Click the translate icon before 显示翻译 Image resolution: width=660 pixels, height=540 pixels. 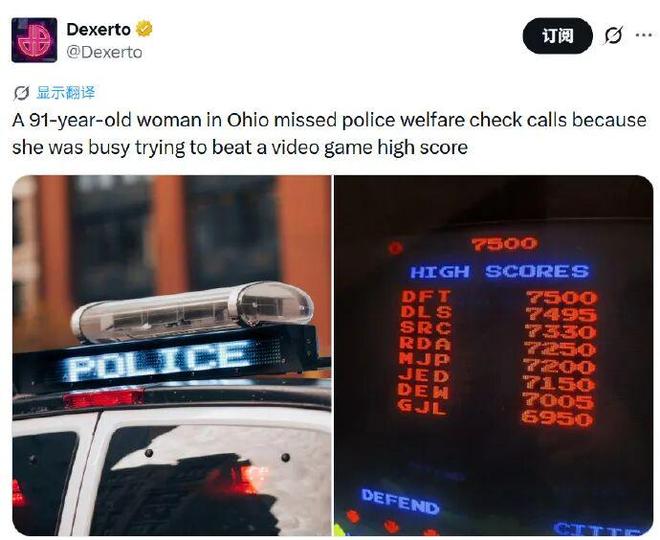pos(21,93)
